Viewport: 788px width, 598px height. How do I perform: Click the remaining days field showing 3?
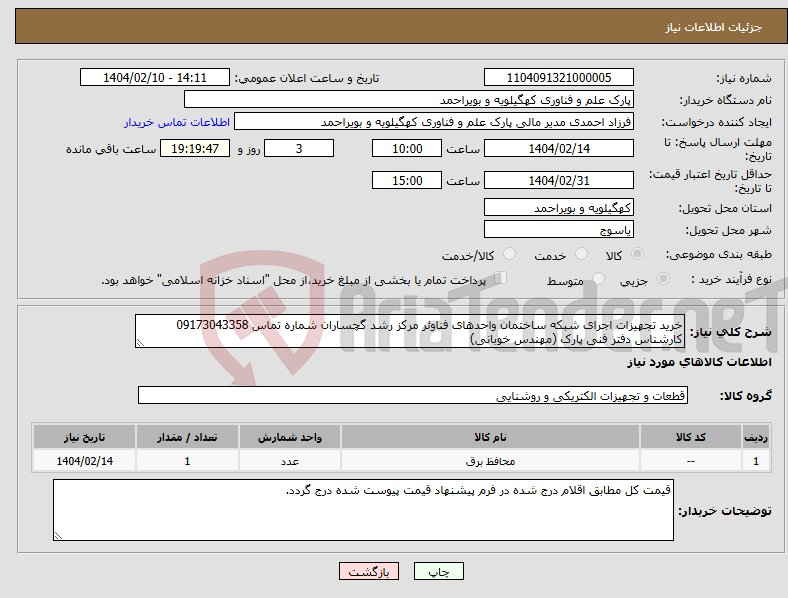299,148
